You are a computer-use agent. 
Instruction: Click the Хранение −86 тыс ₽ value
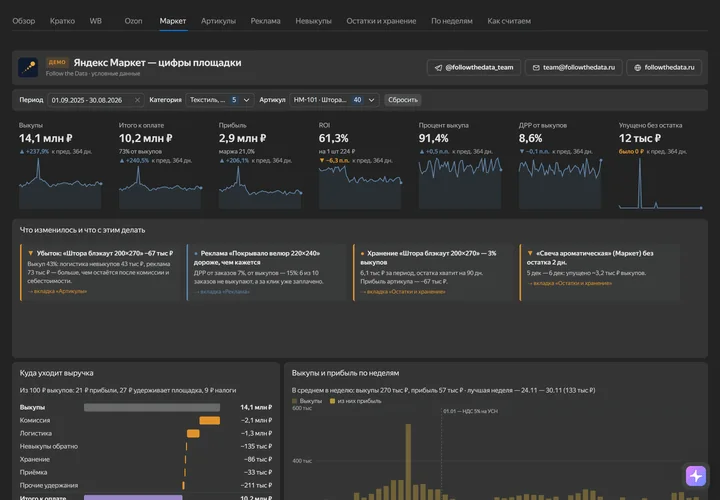click(256, 459)
